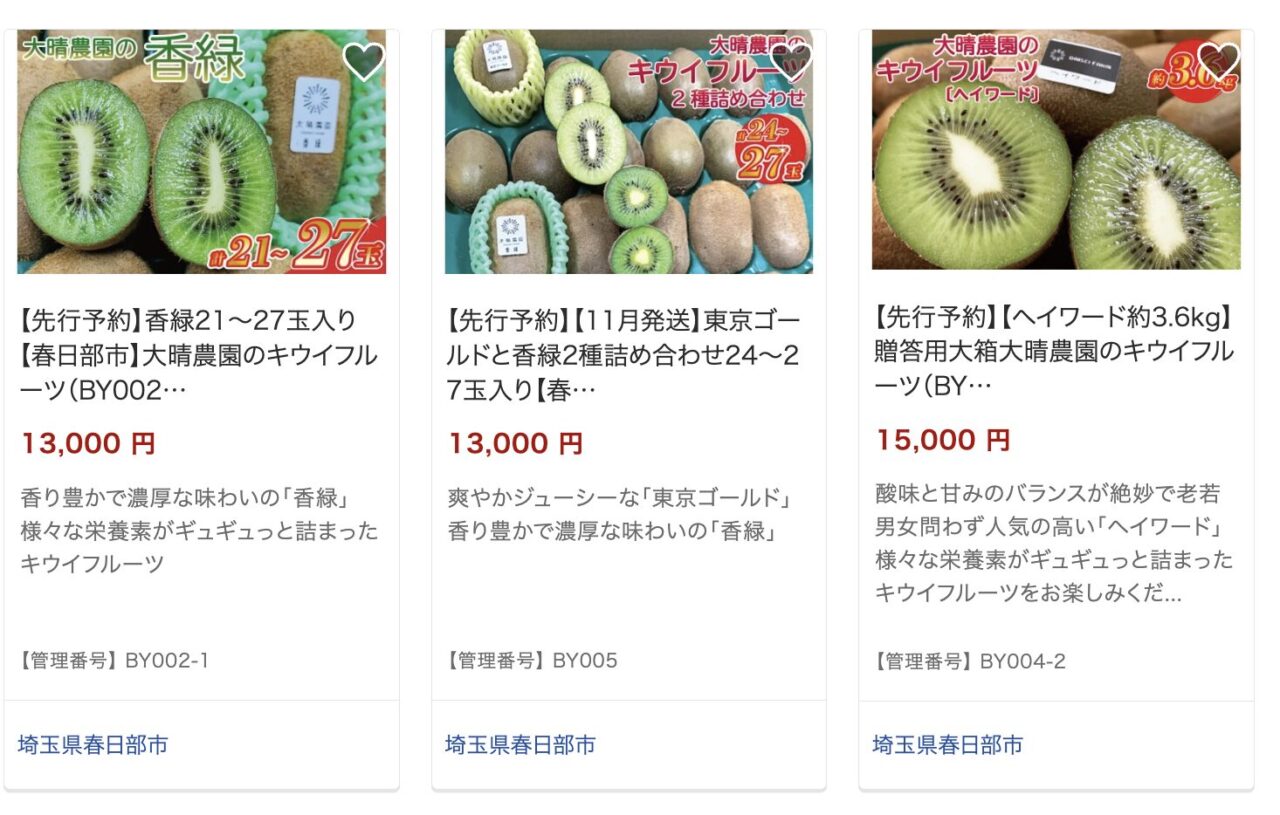Image resolution: width=1280 pixels, height=815 pixels.
Task: Click the 管理番号 BY004-2 label
Action: (970, 662)
